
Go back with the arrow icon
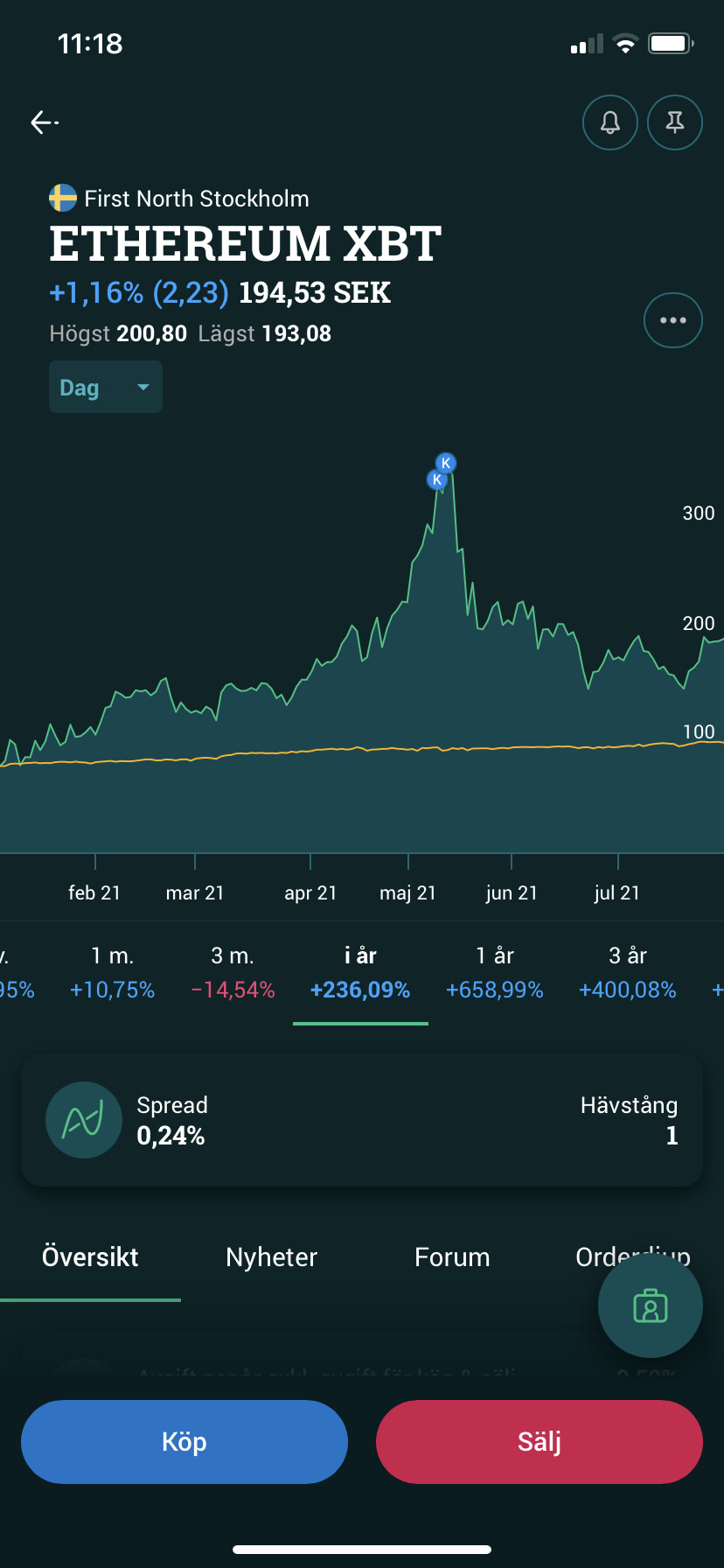pyautogui.click(x=45, y=122)
